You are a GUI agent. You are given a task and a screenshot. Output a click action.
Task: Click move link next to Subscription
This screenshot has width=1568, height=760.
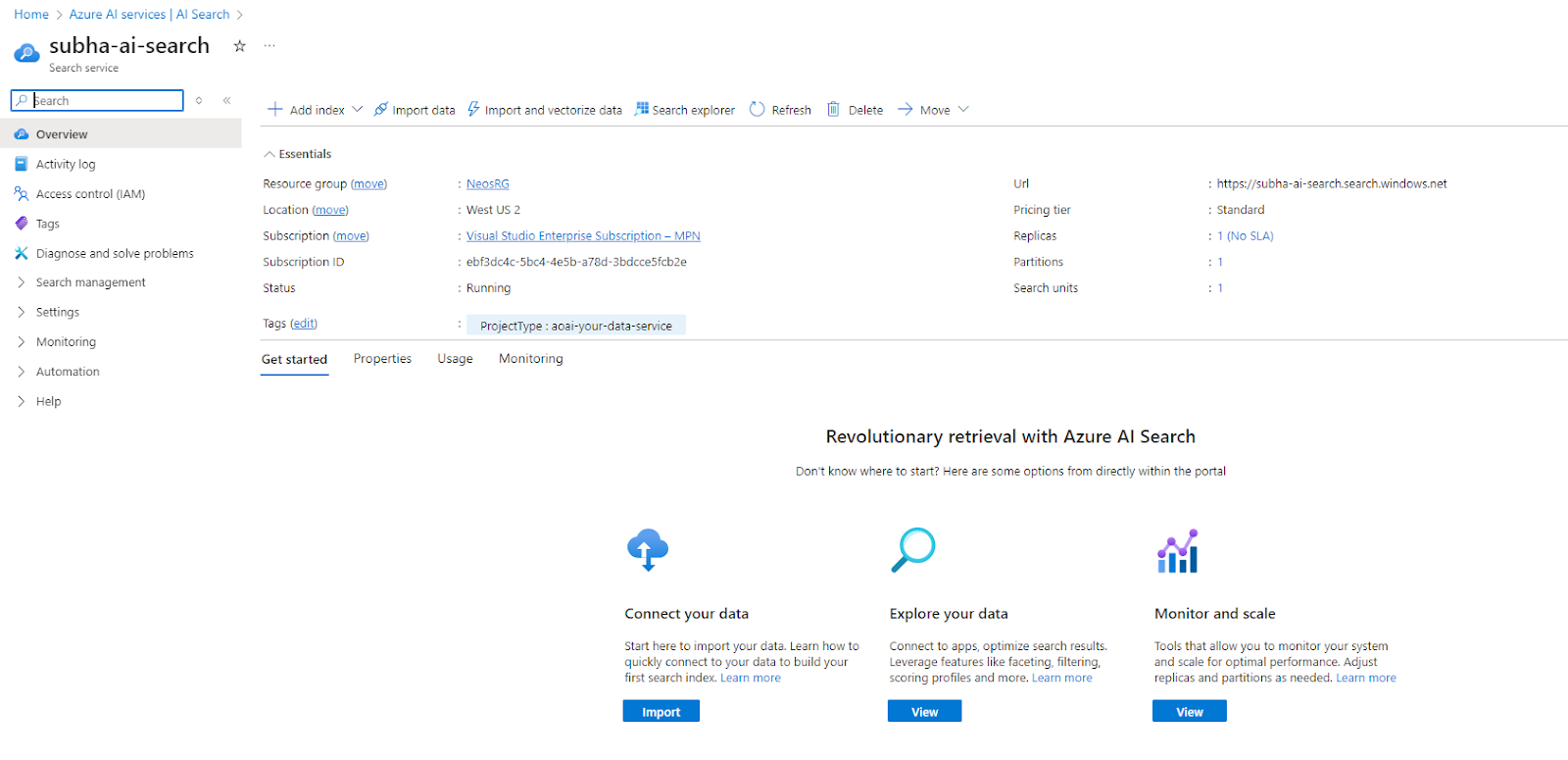[351, 236]
